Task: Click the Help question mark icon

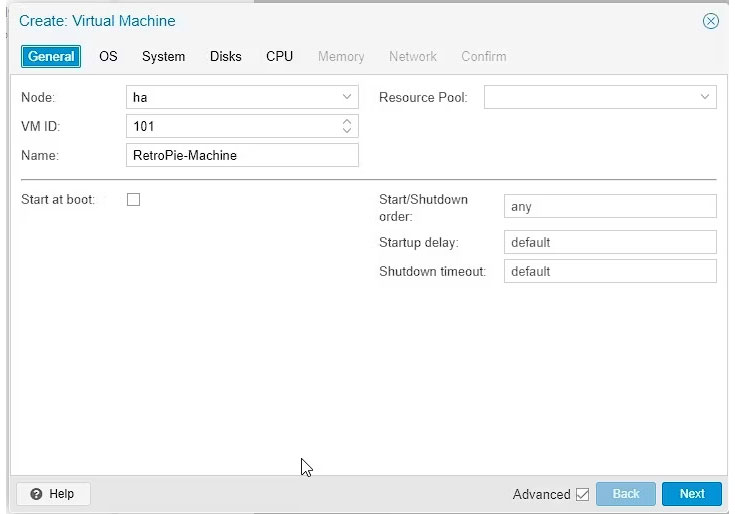Action: [x=36, y=494]
